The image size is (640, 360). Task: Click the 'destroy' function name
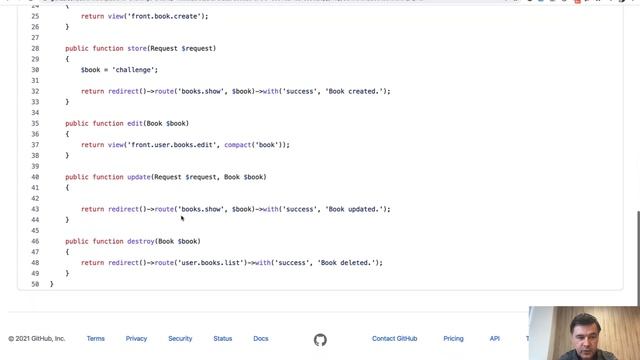(141, 241)
